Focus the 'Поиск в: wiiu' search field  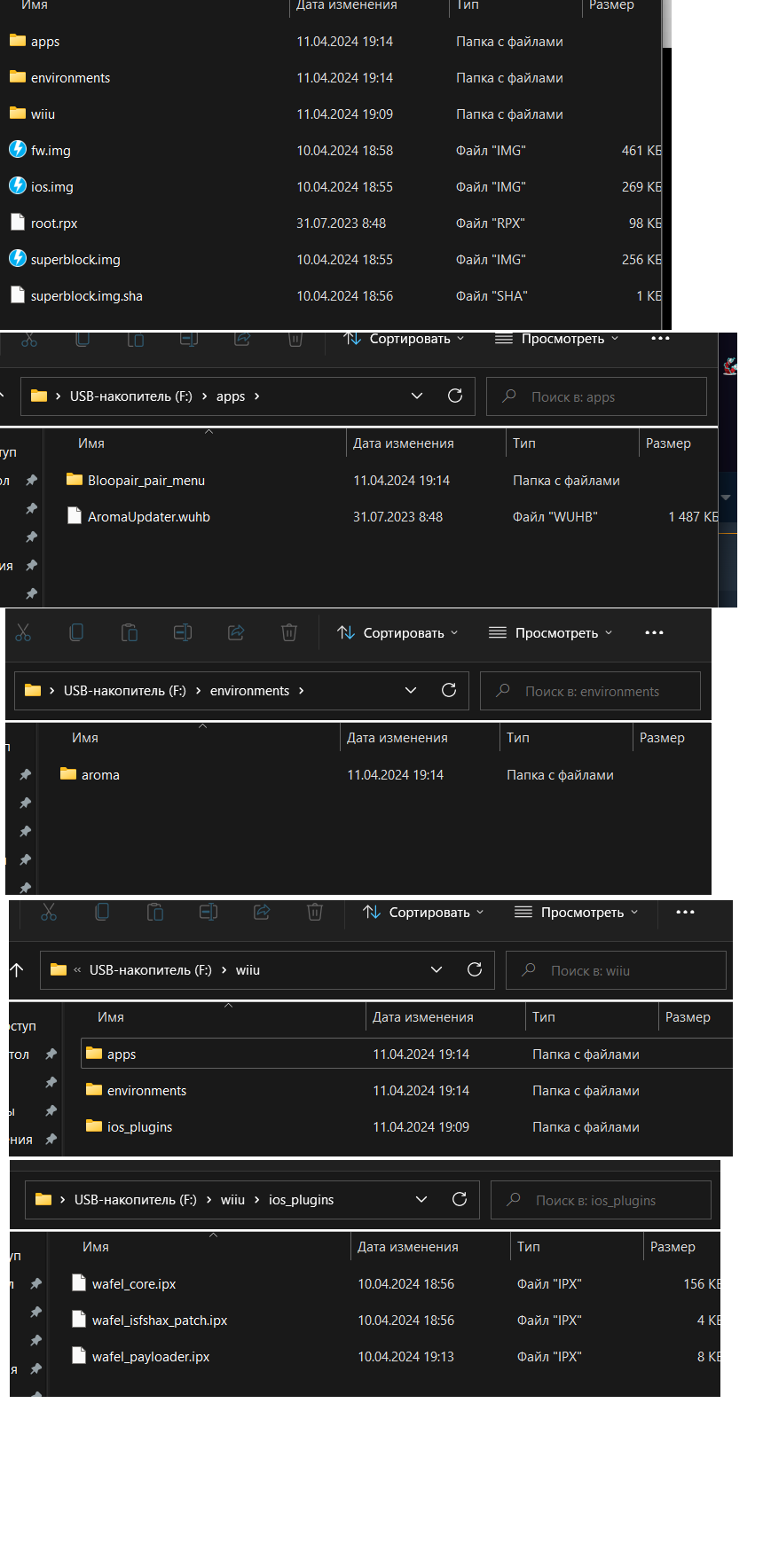coord(616,970)
